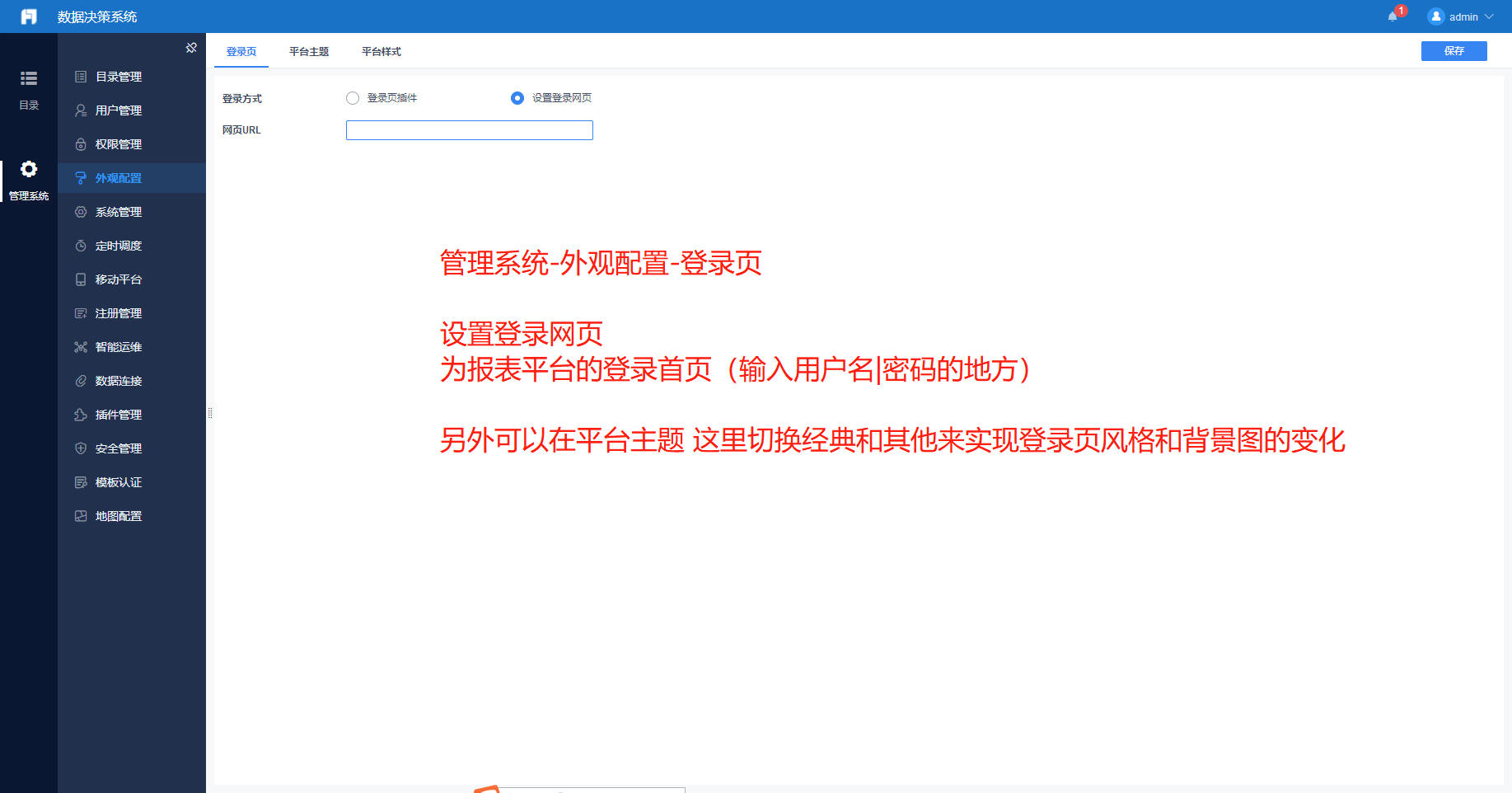
Task: Click the 登录方式 label
Action: 242,98
